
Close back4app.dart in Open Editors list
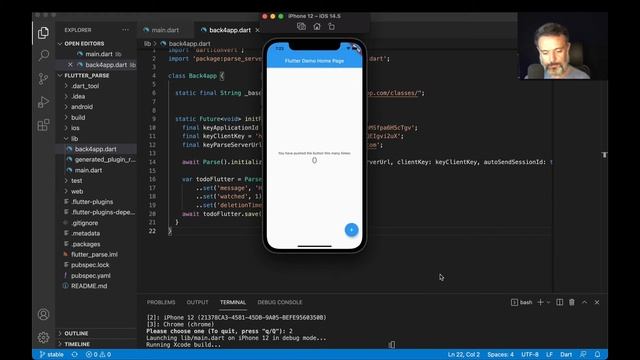[x=70, y=64]
